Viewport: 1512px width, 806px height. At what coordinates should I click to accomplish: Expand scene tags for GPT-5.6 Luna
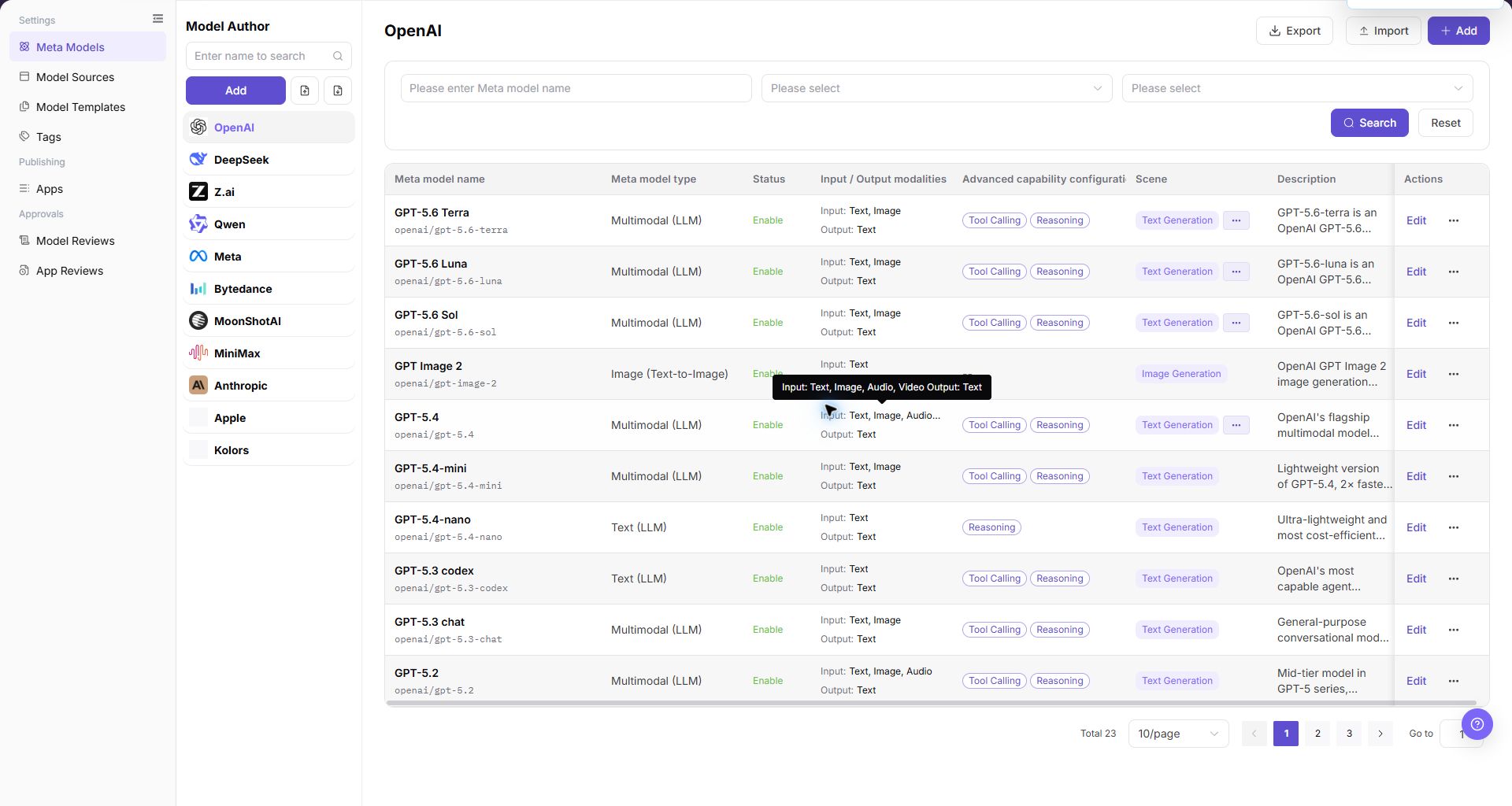pyautogui.click(x=1236, y=272)
